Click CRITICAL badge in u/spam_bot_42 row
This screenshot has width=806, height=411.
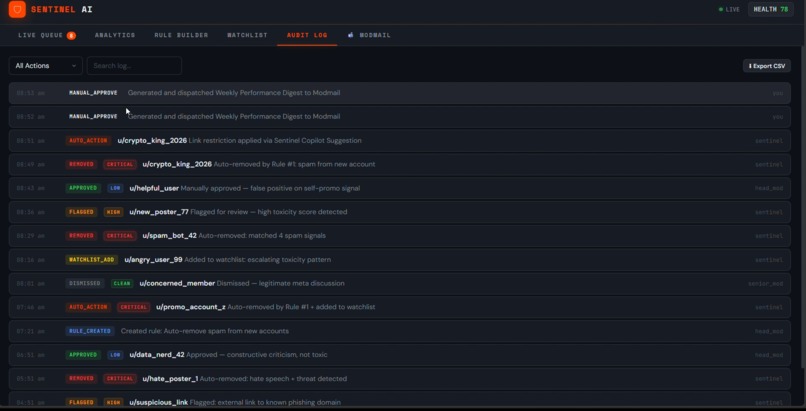tap(120, 236)
